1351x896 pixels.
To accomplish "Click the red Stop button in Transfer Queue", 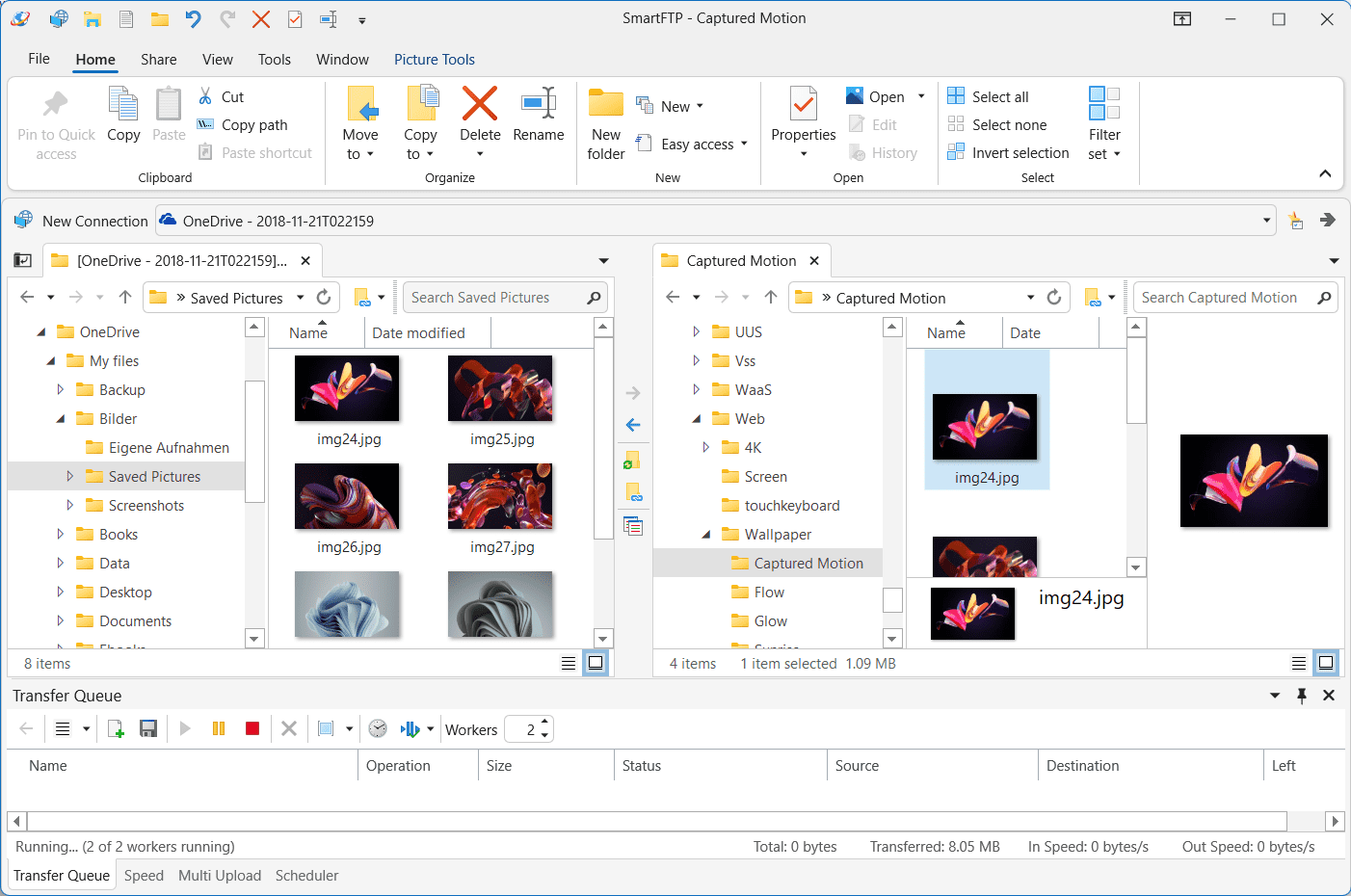I will (x=252, y=729).
